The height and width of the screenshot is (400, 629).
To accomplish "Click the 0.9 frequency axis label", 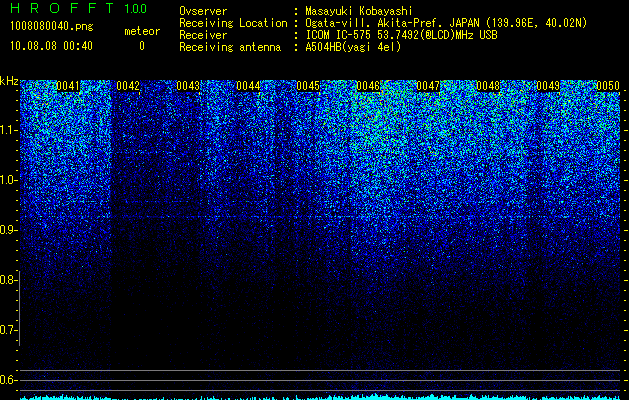I will (8, 230).
